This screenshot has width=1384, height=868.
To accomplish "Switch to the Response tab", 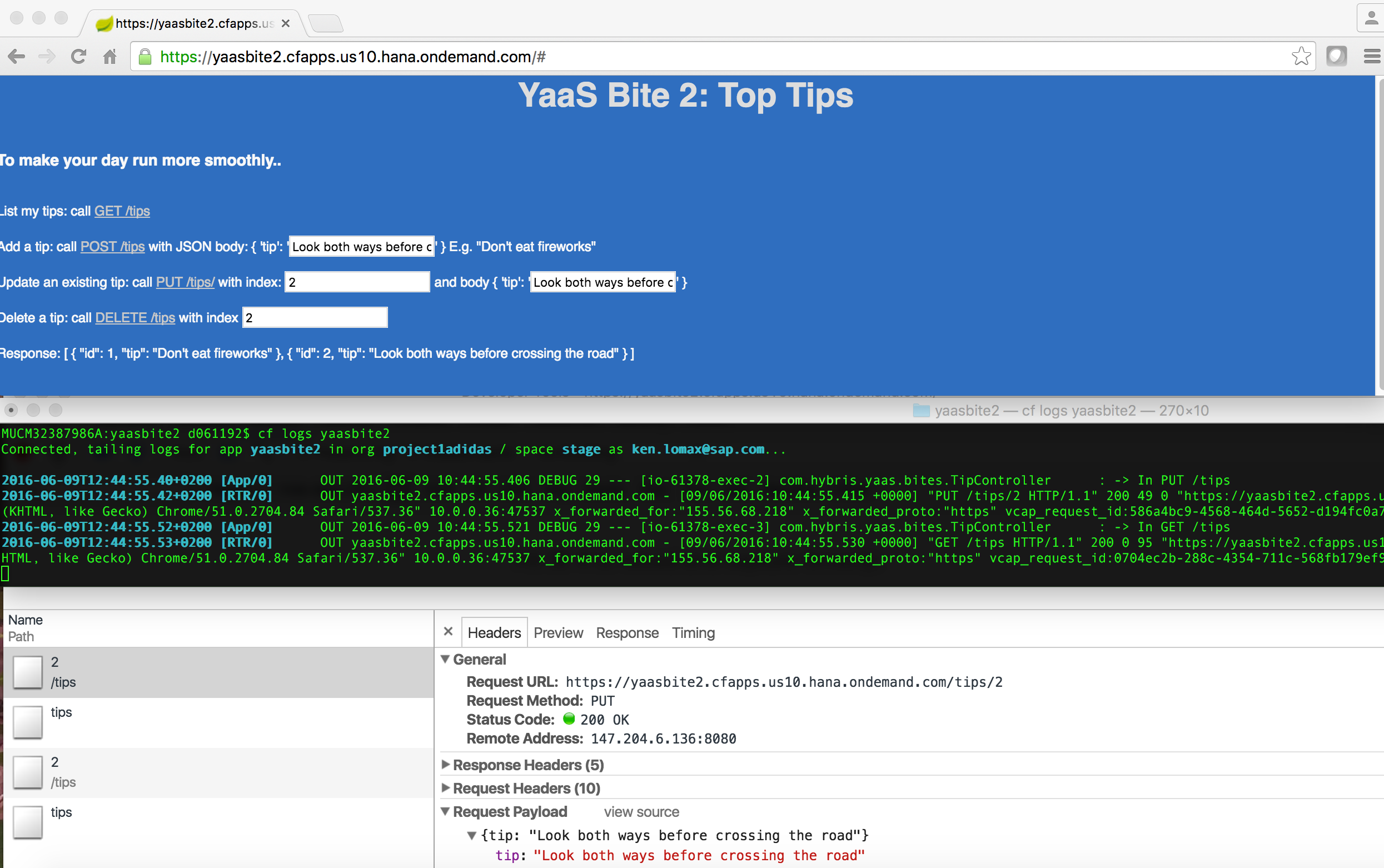I will (627, 632).
